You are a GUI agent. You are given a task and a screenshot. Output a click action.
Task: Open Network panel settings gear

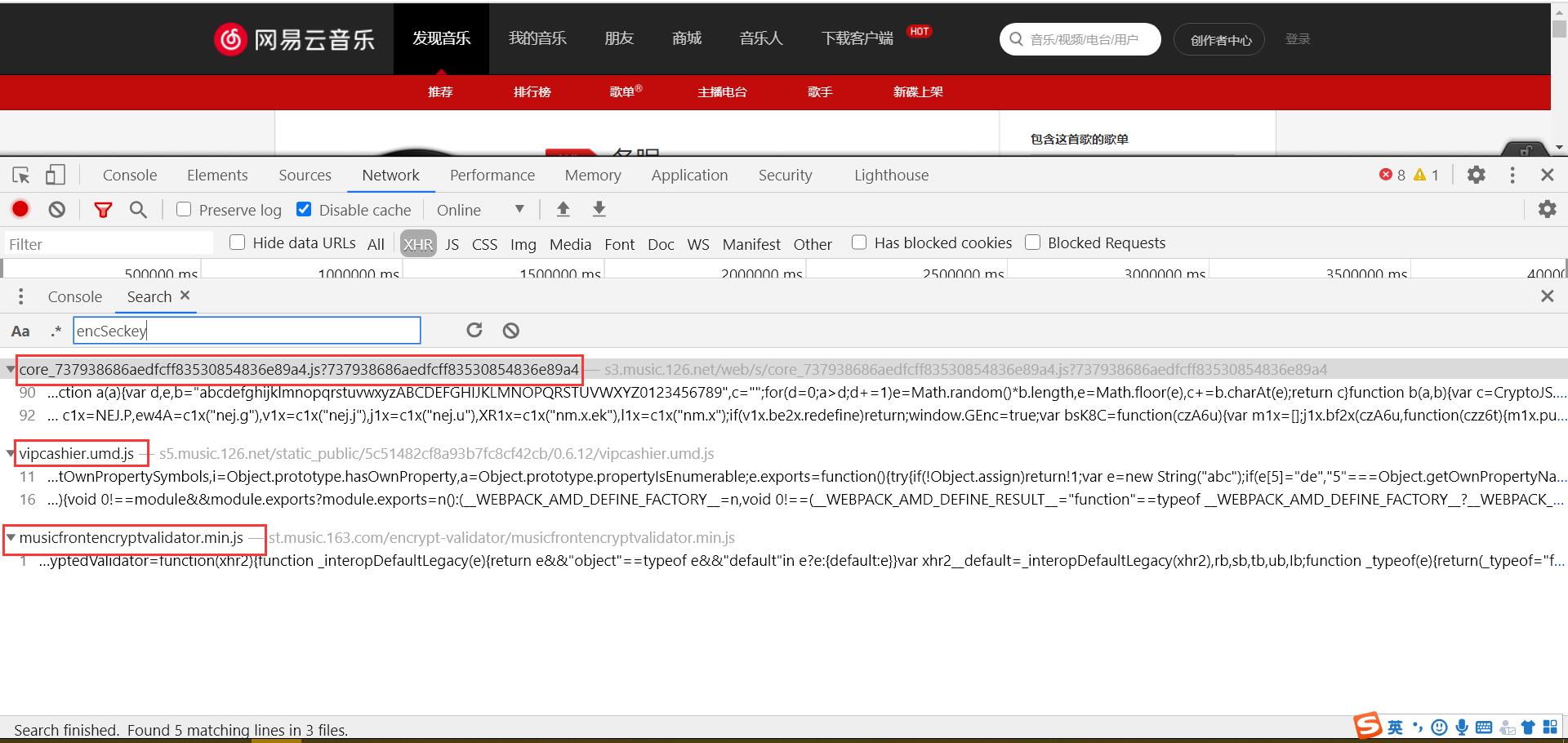tap(1547, 209)
